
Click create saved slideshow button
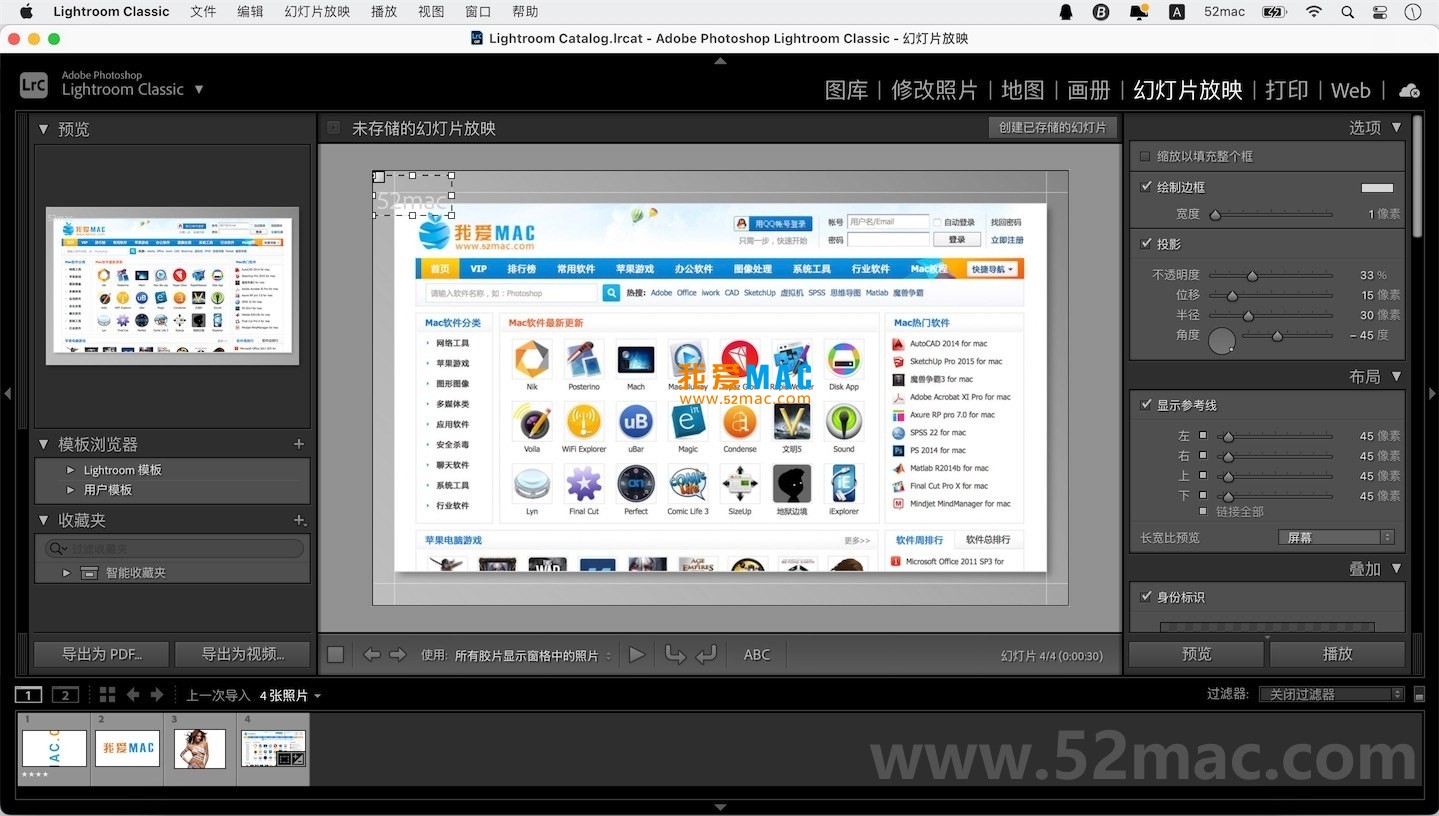click(x=1053, y=127)
